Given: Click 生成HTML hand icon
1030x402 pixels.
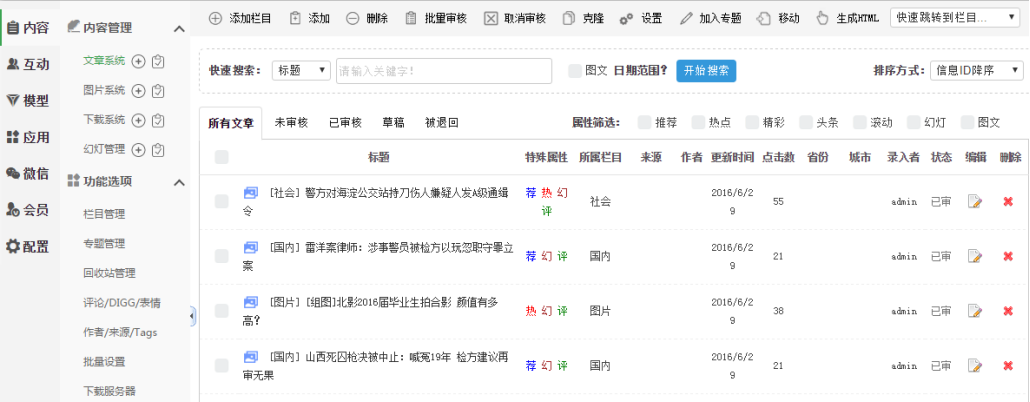Looking at the screenshot, I should 822,18.
